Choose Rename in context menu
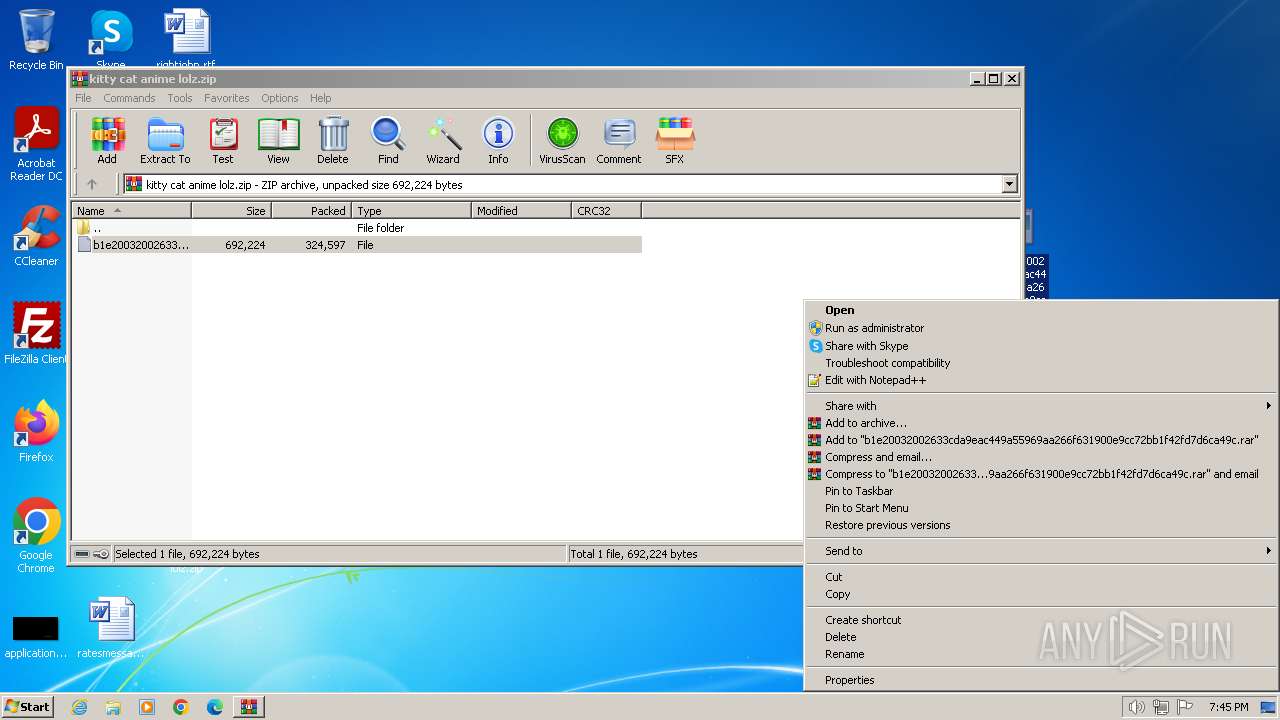This screenshot has width=1280, height=720. (1040, 654)
